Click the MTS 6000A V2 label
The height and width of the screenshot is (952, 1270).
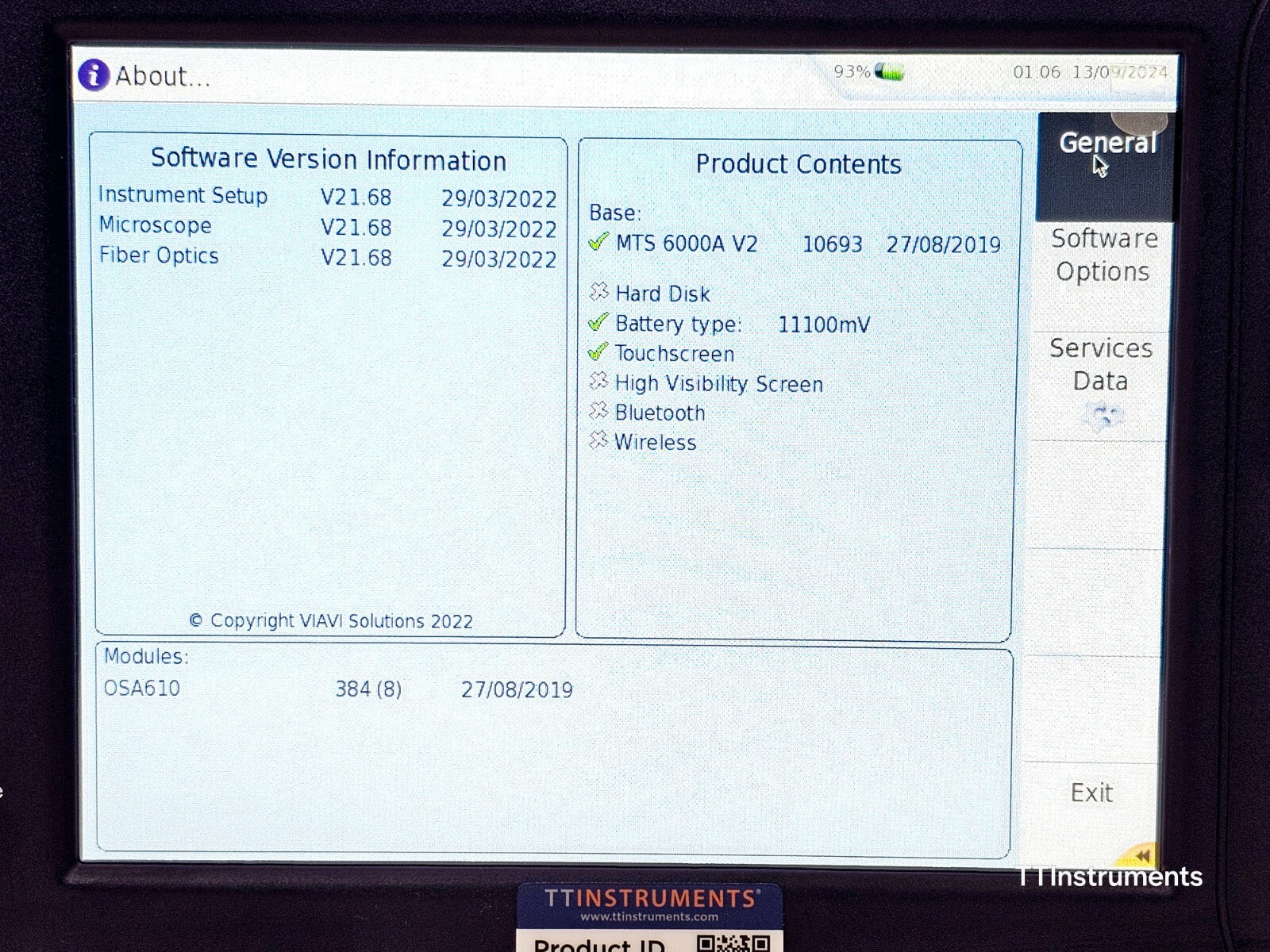coord(687,244)
